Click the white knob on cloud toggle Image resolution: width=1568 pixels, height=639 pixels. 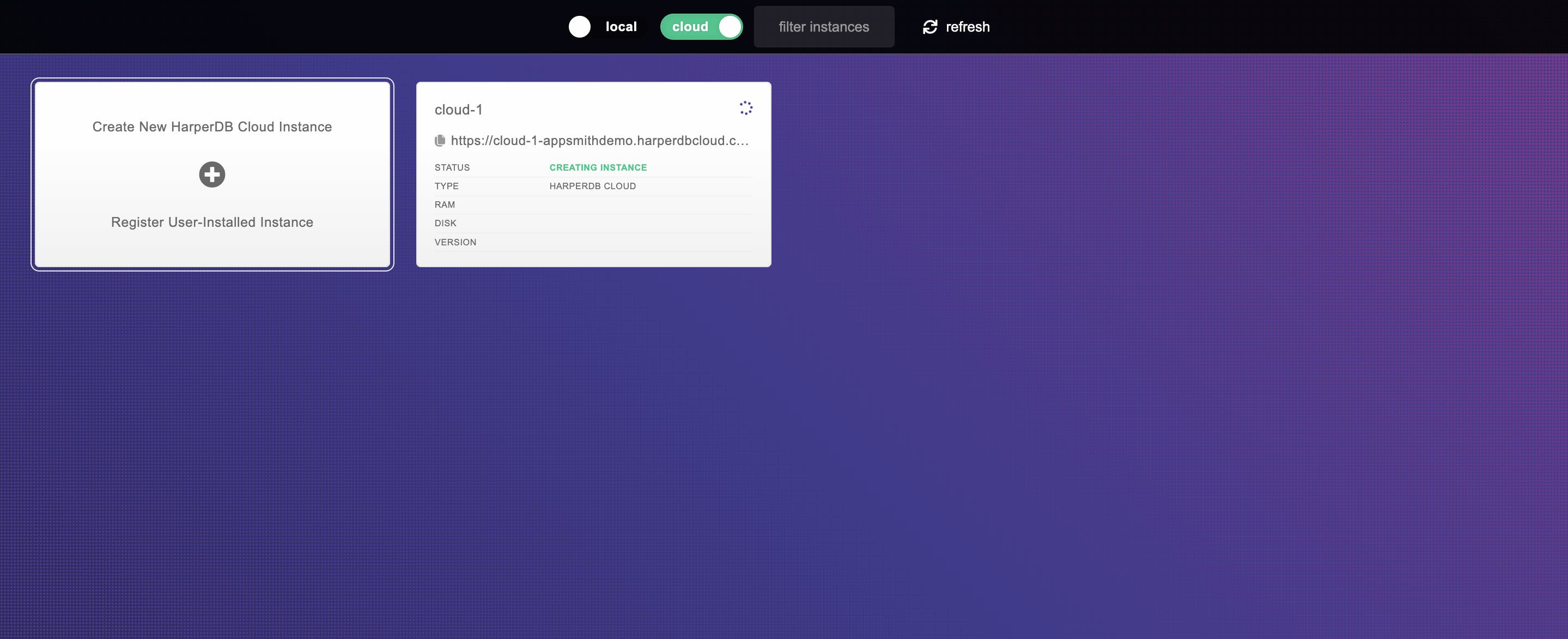click(x=729, y=27)
